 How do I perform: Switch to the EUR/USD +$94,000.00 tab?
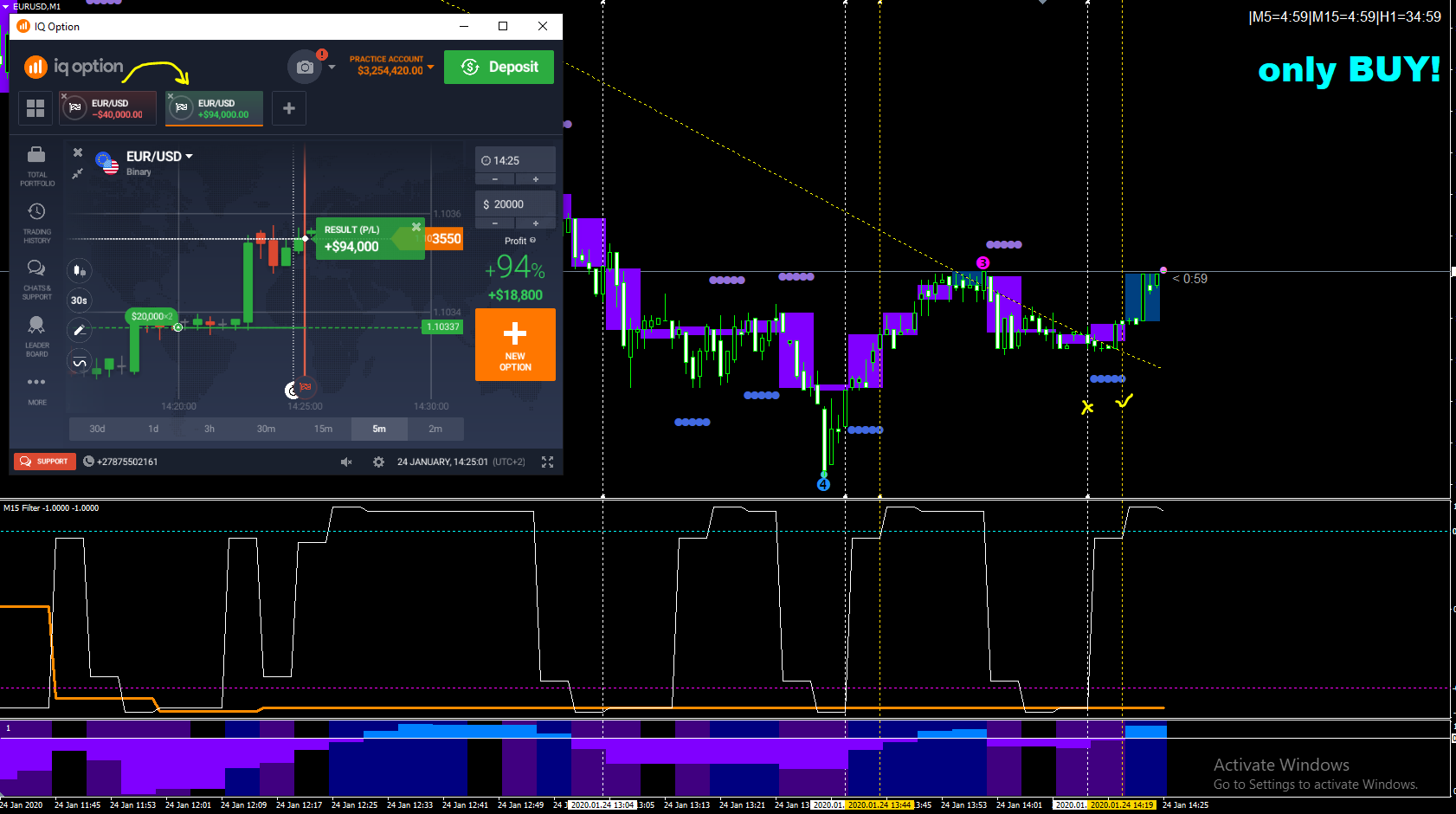pyautogui.click(x=215, y=108)
